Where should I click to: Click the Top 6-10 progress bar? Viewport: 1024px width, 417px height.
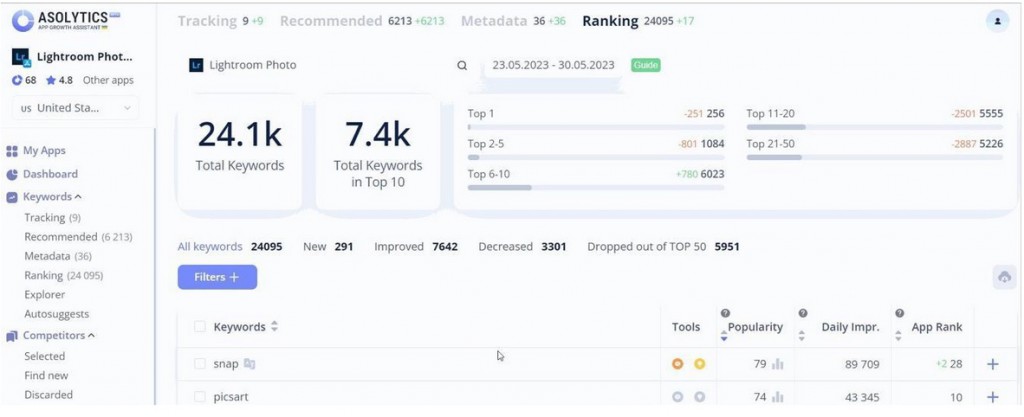click(x=596, y=188)
